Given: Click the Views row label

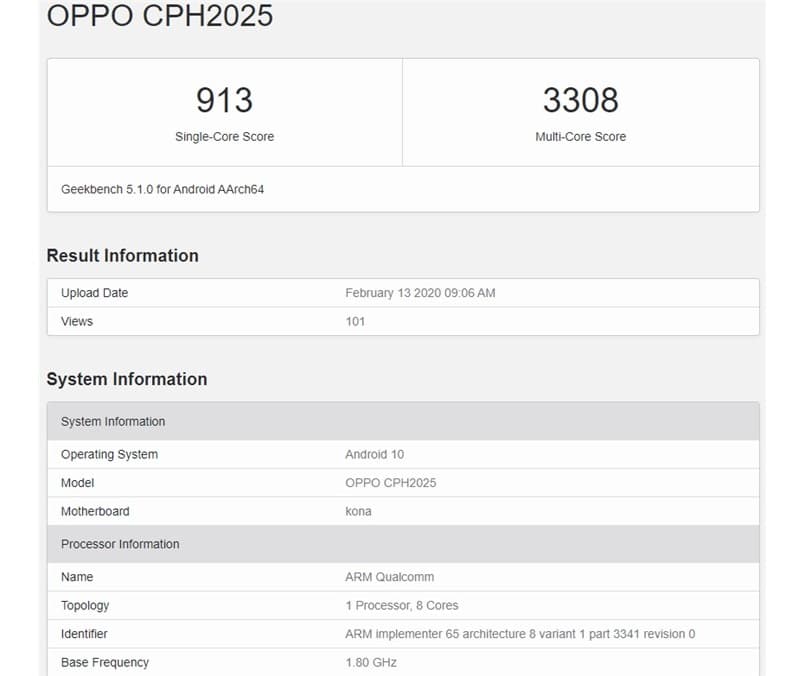Looking at the screenshot, I should 77,321.
